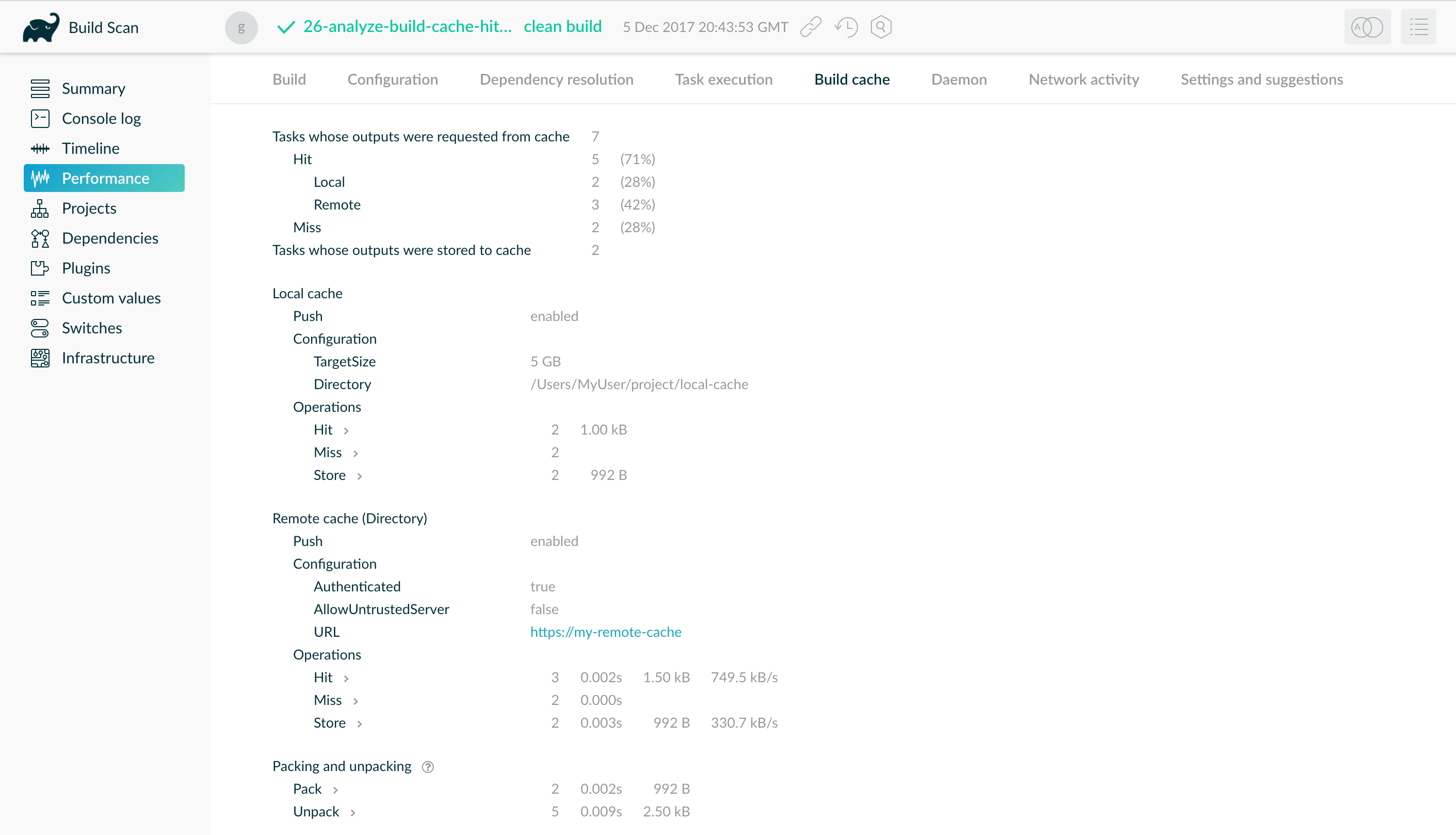Open the Network activity tab
1456x835 pixels.
[1083, 79]
